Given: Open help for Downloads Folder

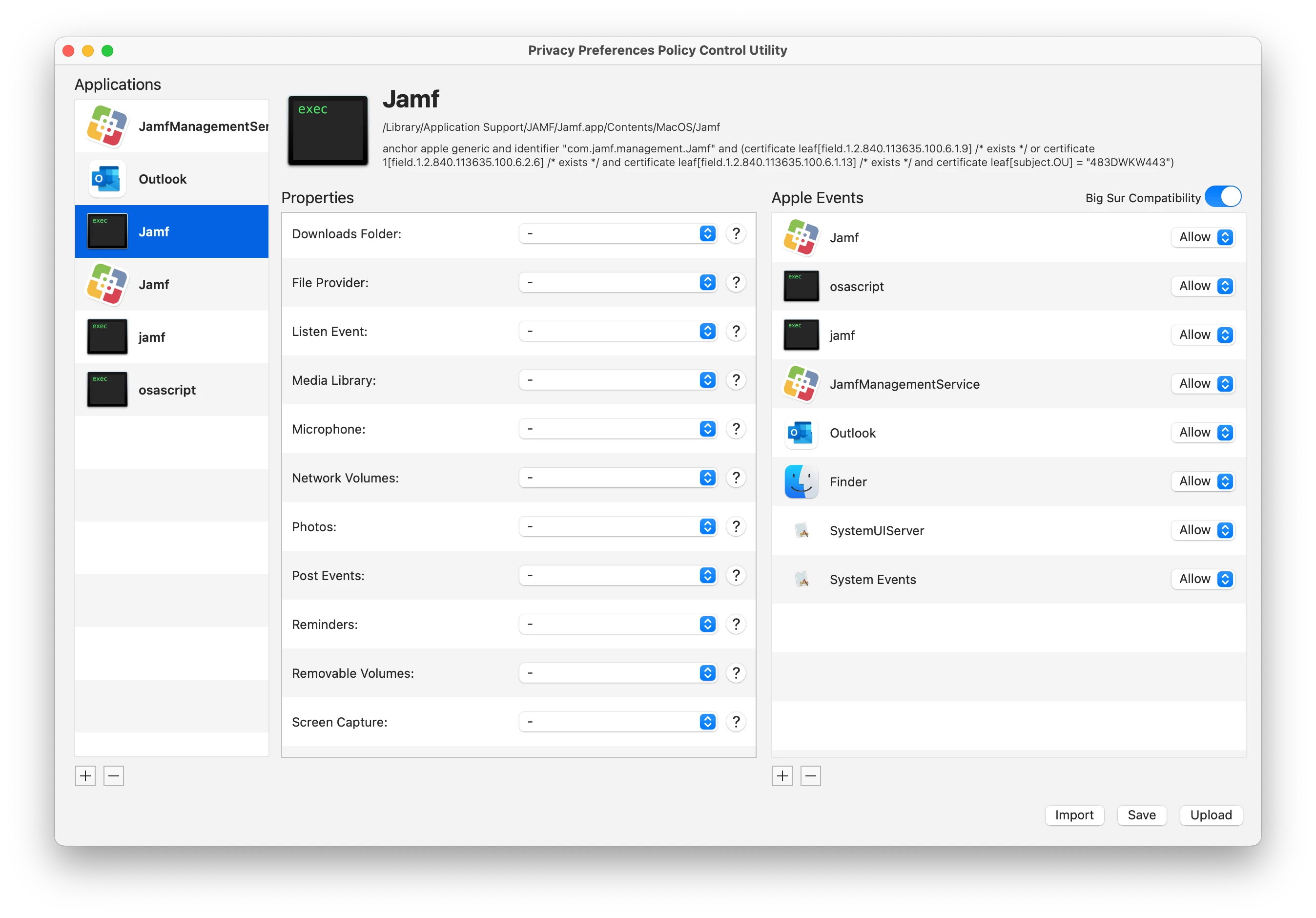Looking at the screenshot, I should 736,234.
